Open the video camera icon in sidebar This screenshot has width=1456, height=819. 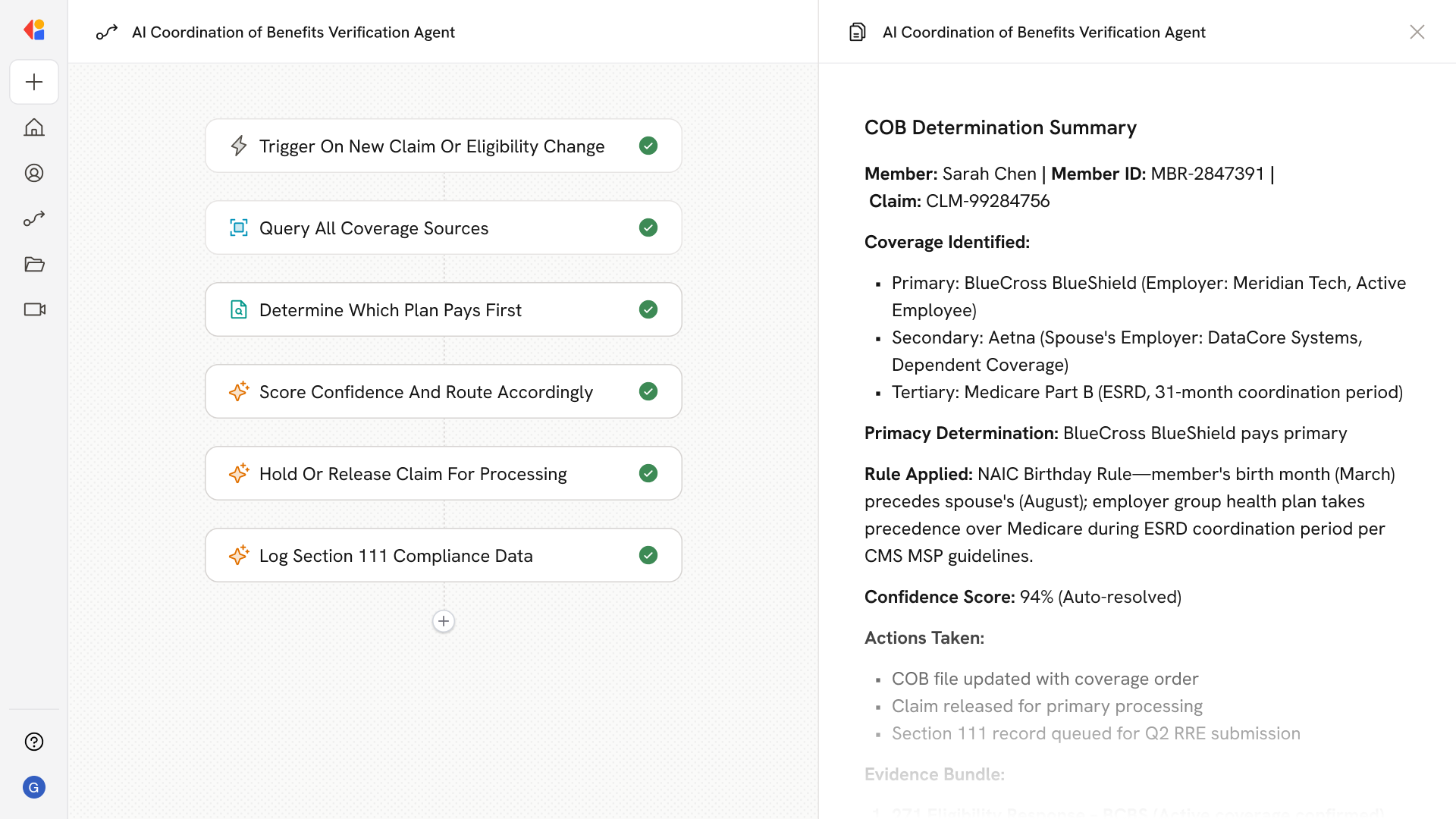pos(34,309)
